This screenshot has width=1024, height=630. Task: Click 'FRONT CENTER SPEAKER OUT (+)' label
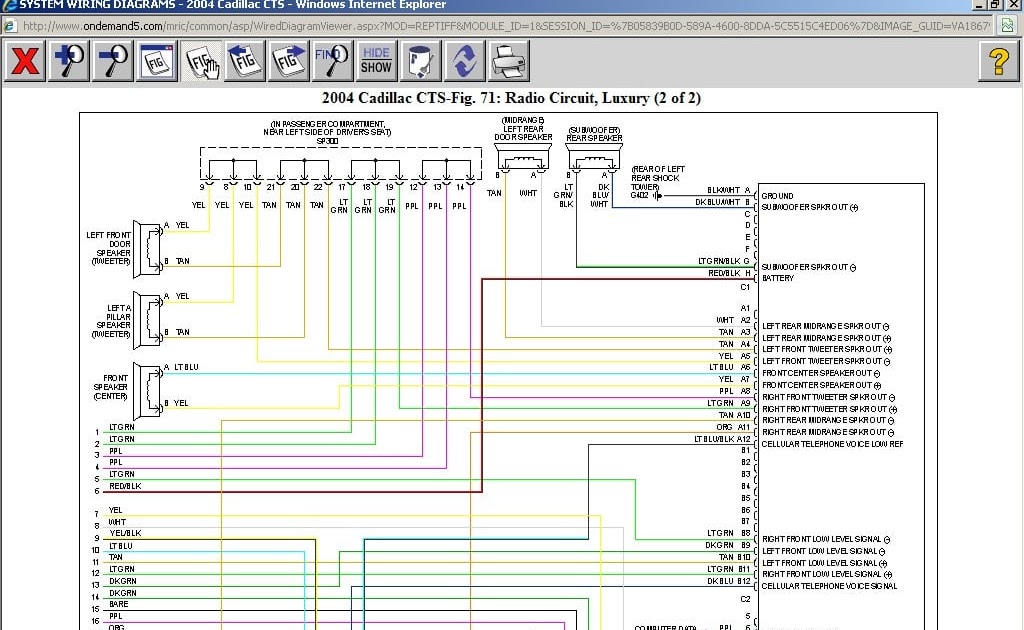pyautogui.click(x=822, y=385)
